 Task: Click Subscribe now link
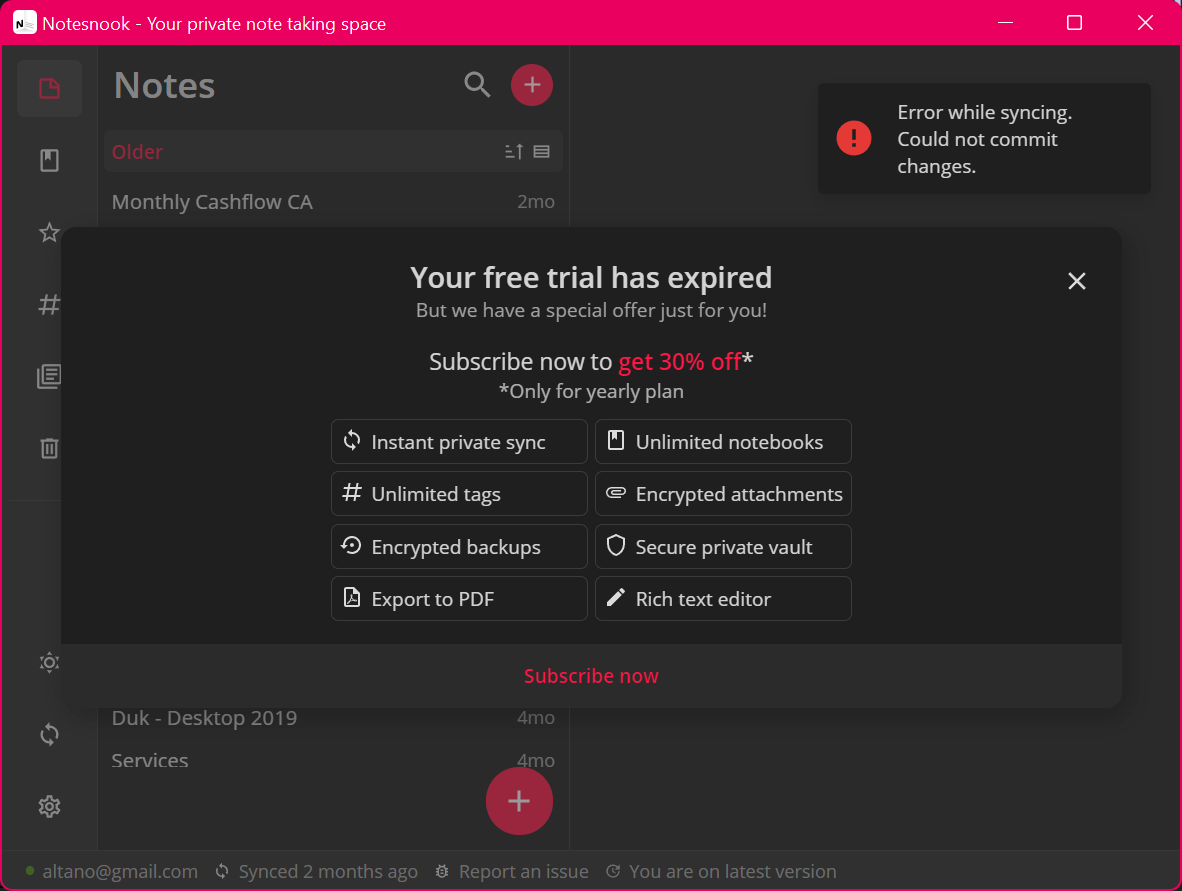591,676
